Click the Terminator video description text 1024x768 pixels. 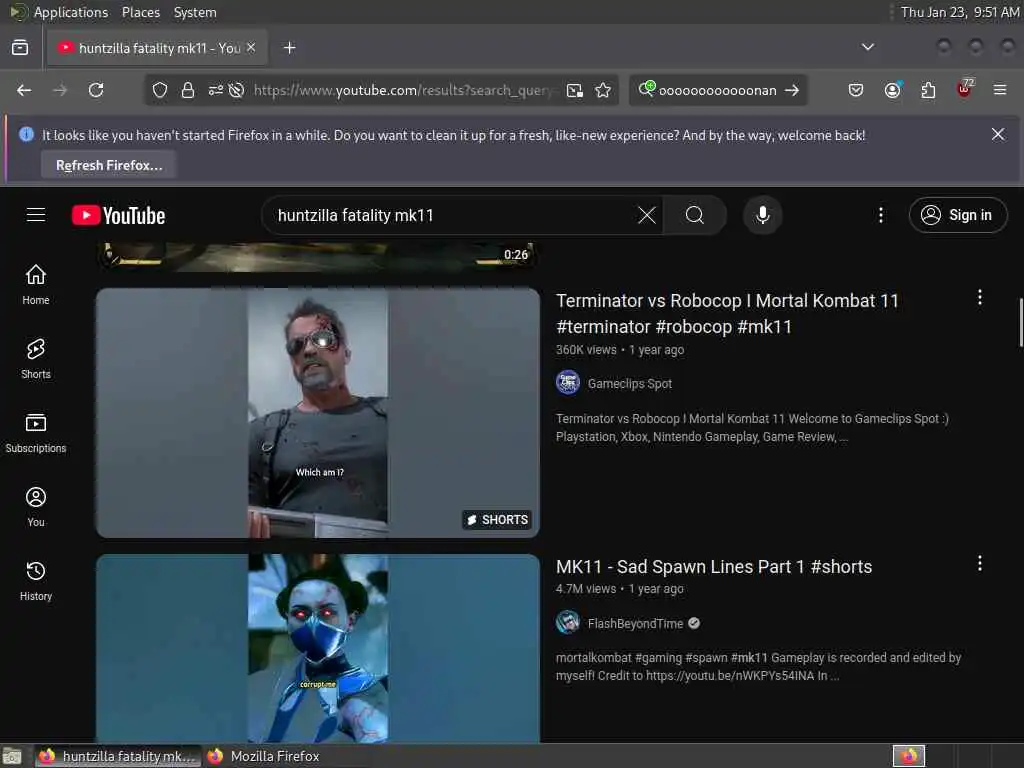click(x=752, y=428)
